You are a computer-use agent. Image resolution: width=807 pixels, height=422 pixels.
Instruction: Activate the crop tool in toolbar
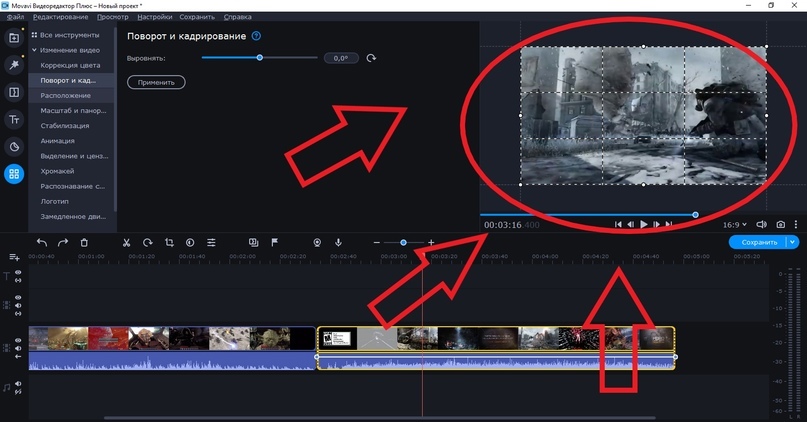(169, 242)
